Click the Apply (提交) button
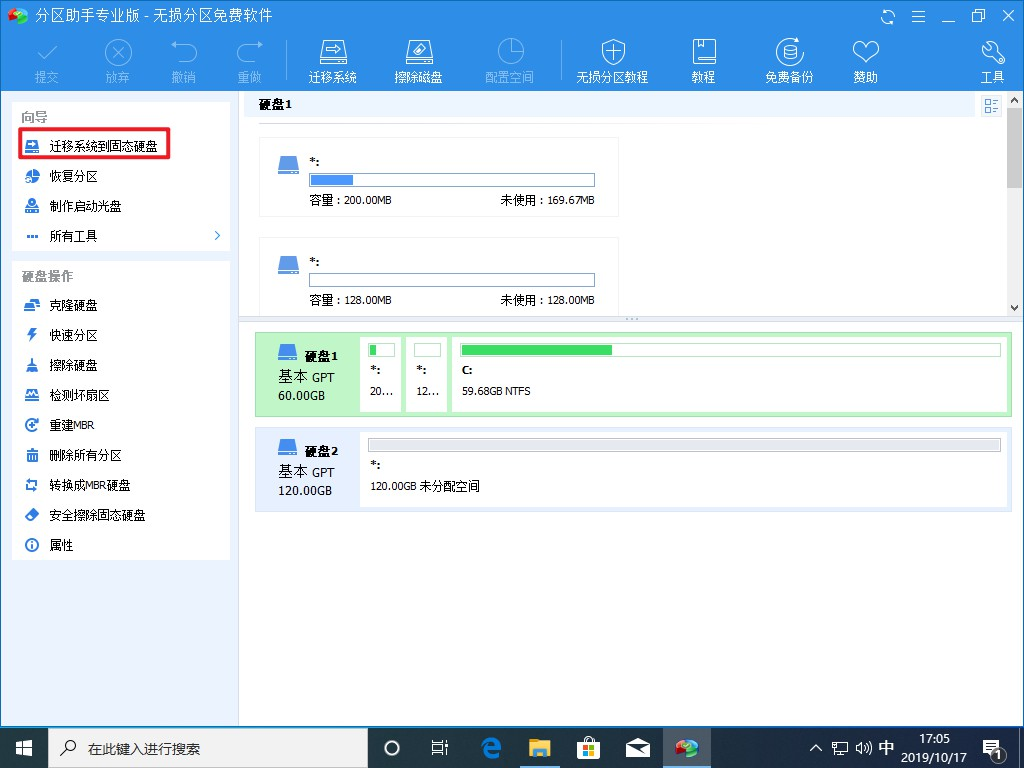This screenshot has height=768, width=1024. click(46, 57)
